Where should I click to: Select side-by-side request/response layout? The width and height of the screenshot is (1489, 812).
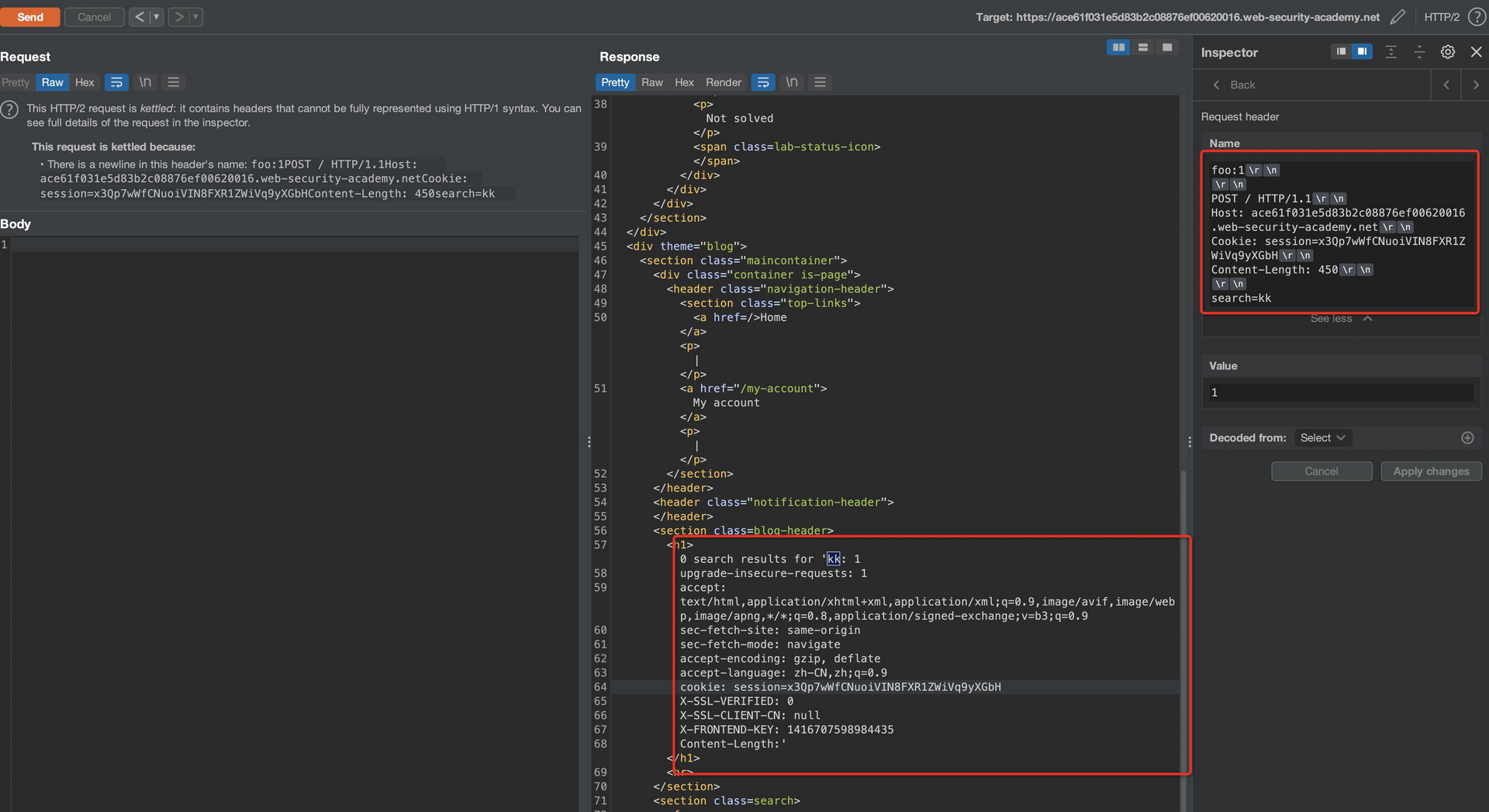pos(1118,48)
